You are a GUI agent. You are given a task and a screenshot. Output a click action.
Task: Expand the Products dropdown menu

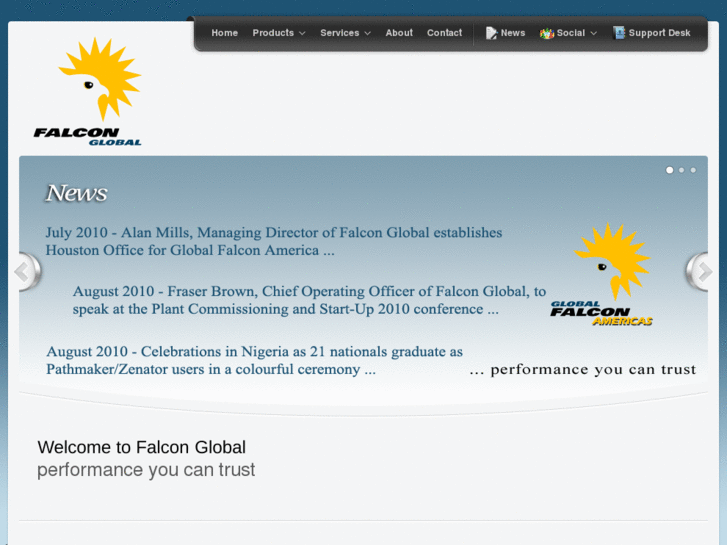point(278,33)
